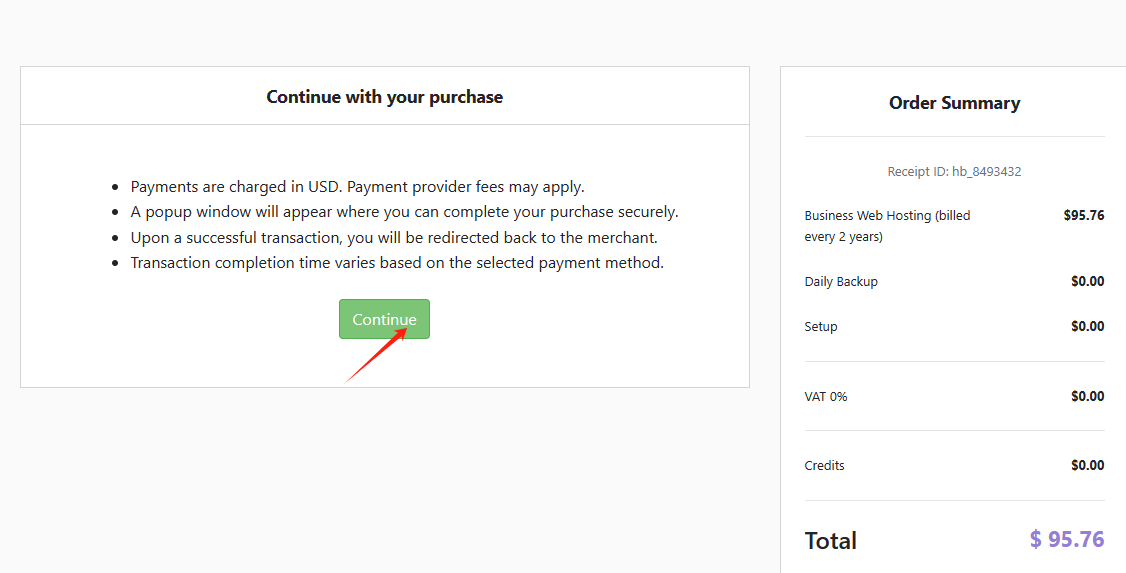Click the Credits label
Image resolution: width=1126 pixels, height=573 pixels.
pos(825,466)
